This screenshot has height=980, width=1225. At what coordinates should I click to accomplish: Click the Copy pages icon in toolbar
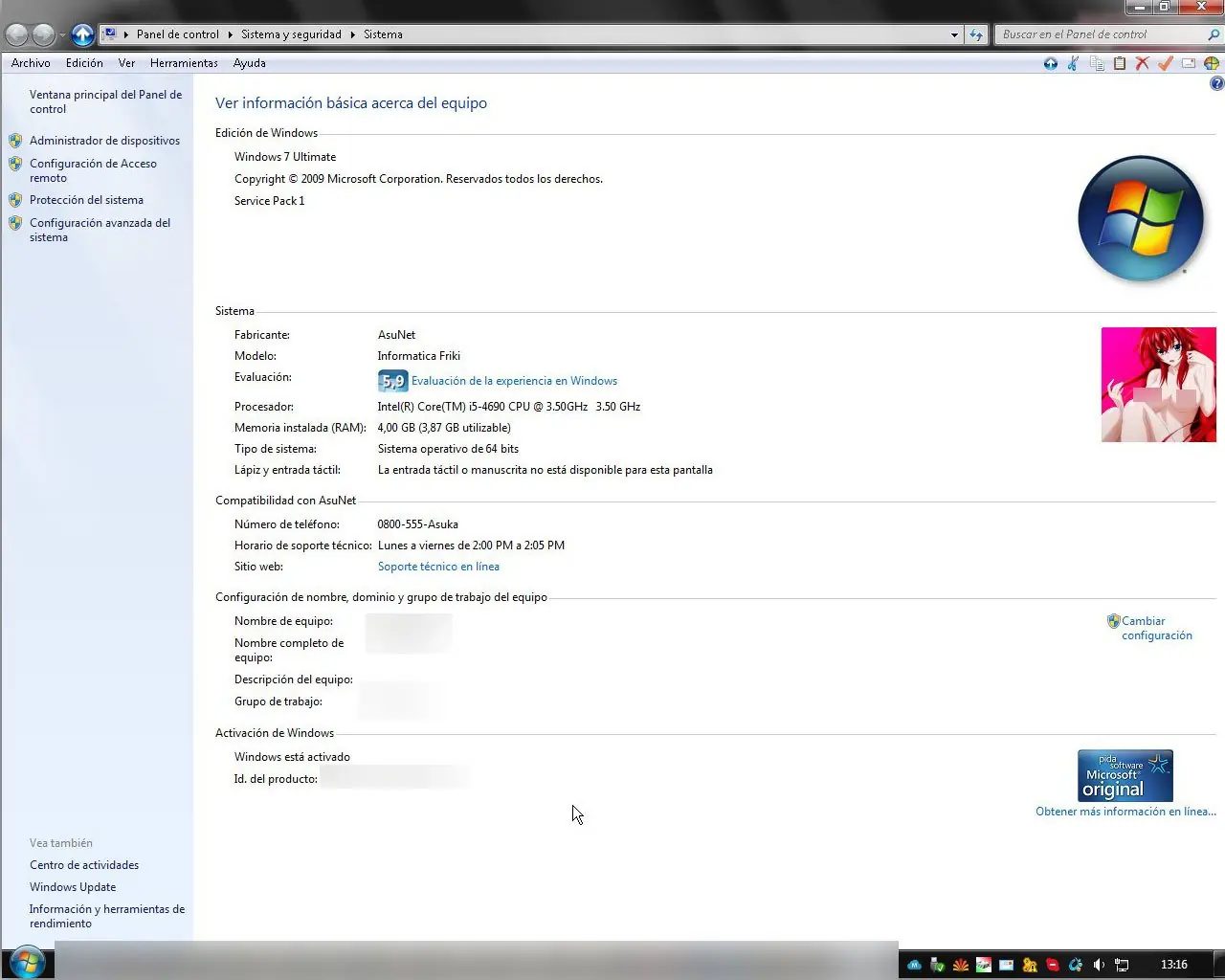[x=1097, y=63]
